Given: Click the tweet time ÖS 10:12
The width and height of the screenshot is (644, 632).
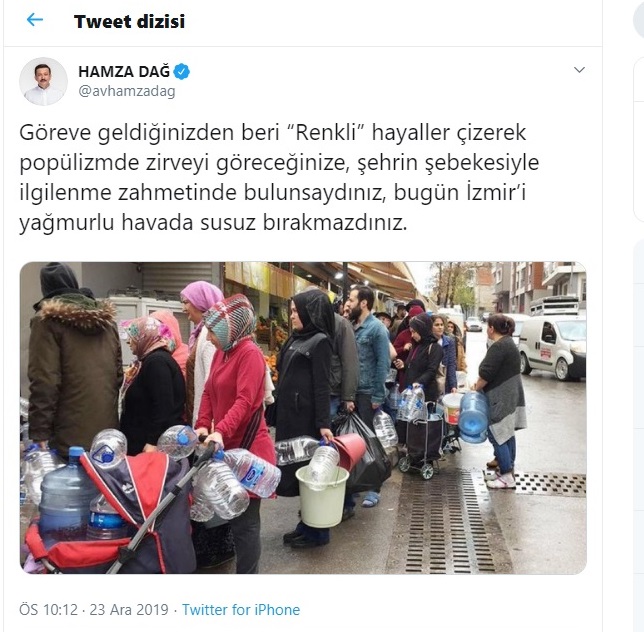Looking at the screenshot, I should [48, 609].
